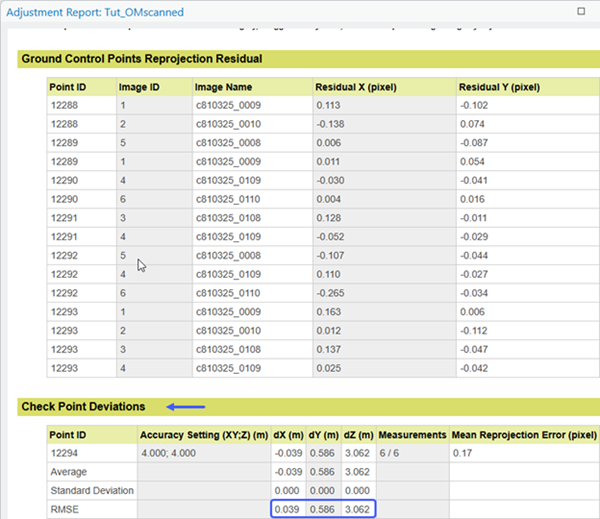Select residual X value -0.107
The image size is (600, 519).
pos(330,255)
